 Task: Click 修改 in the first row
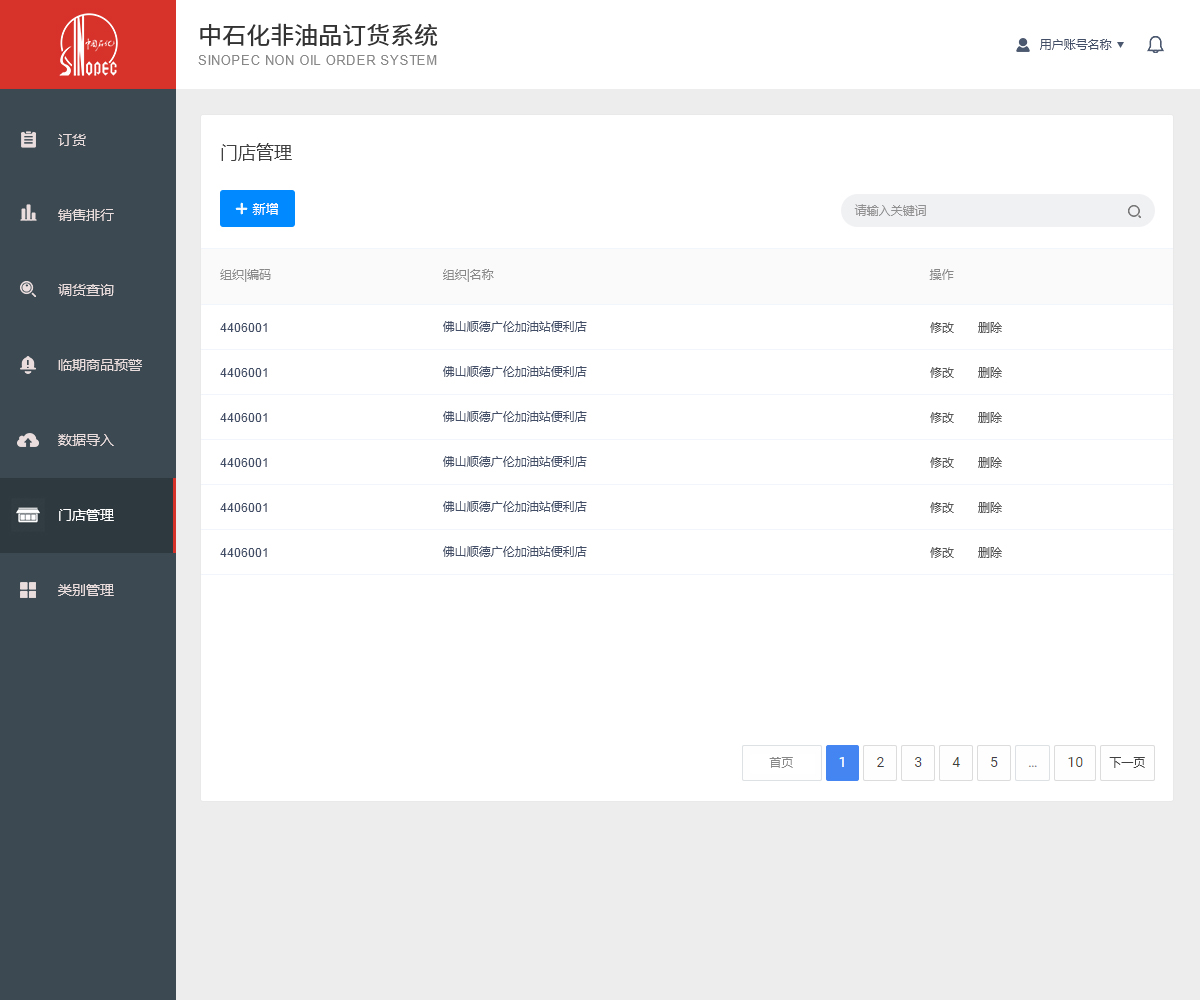pyautogui.click(x=941, y=328)
